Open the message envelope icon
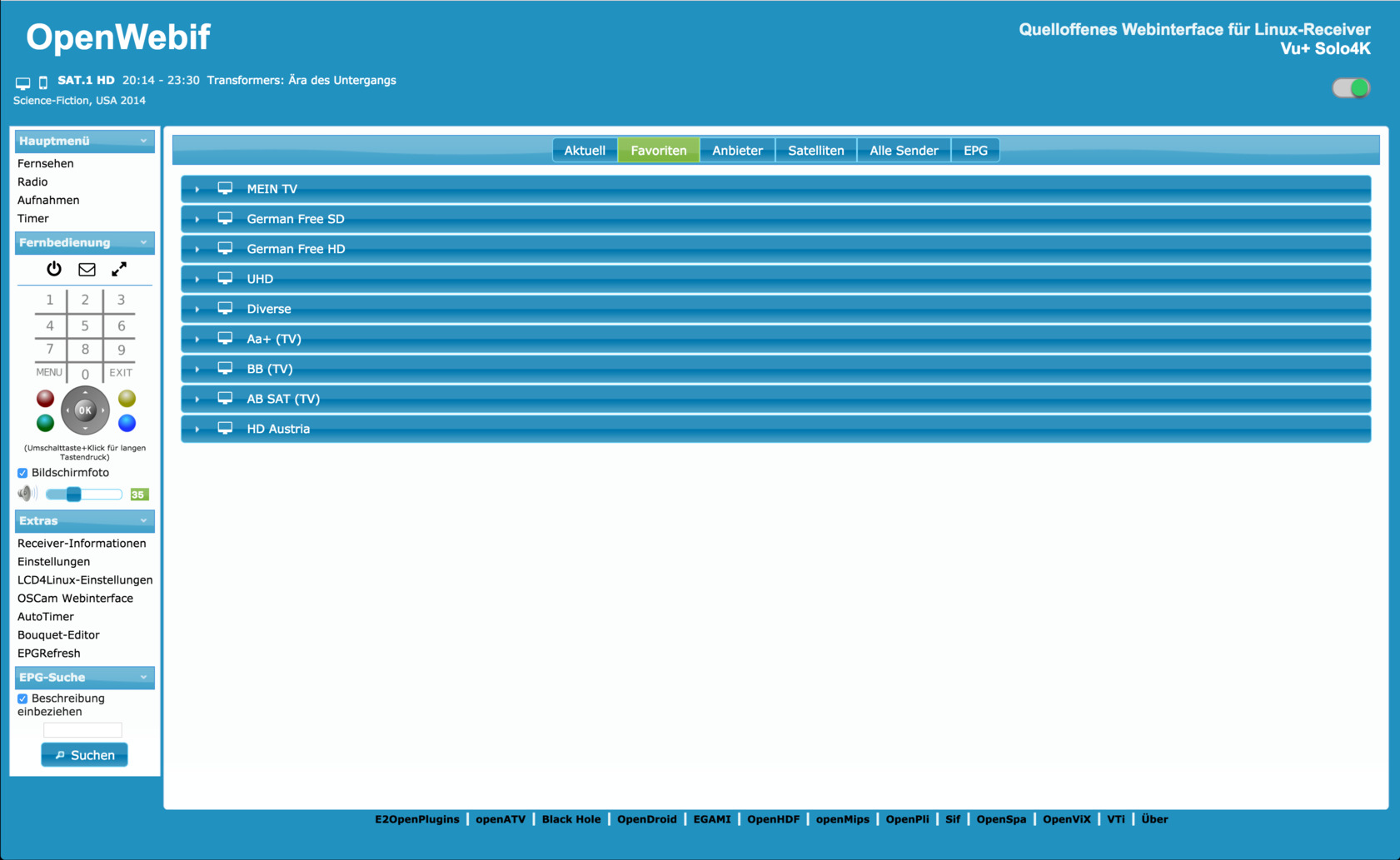Screen dimensions: 1400x860 click(x=87, y=269)
